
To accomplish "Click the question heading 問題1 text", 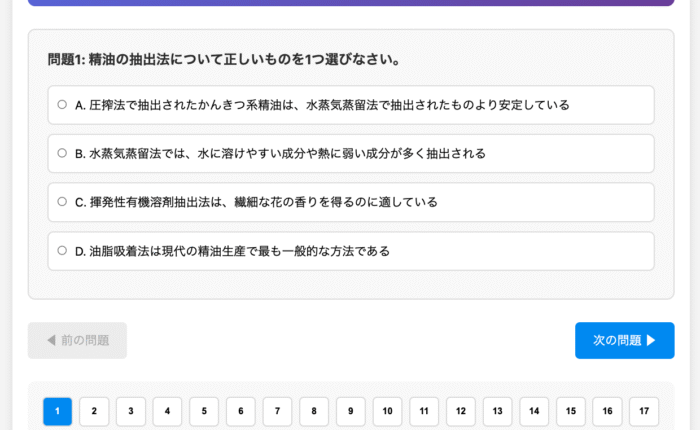I will click(224, 59).
